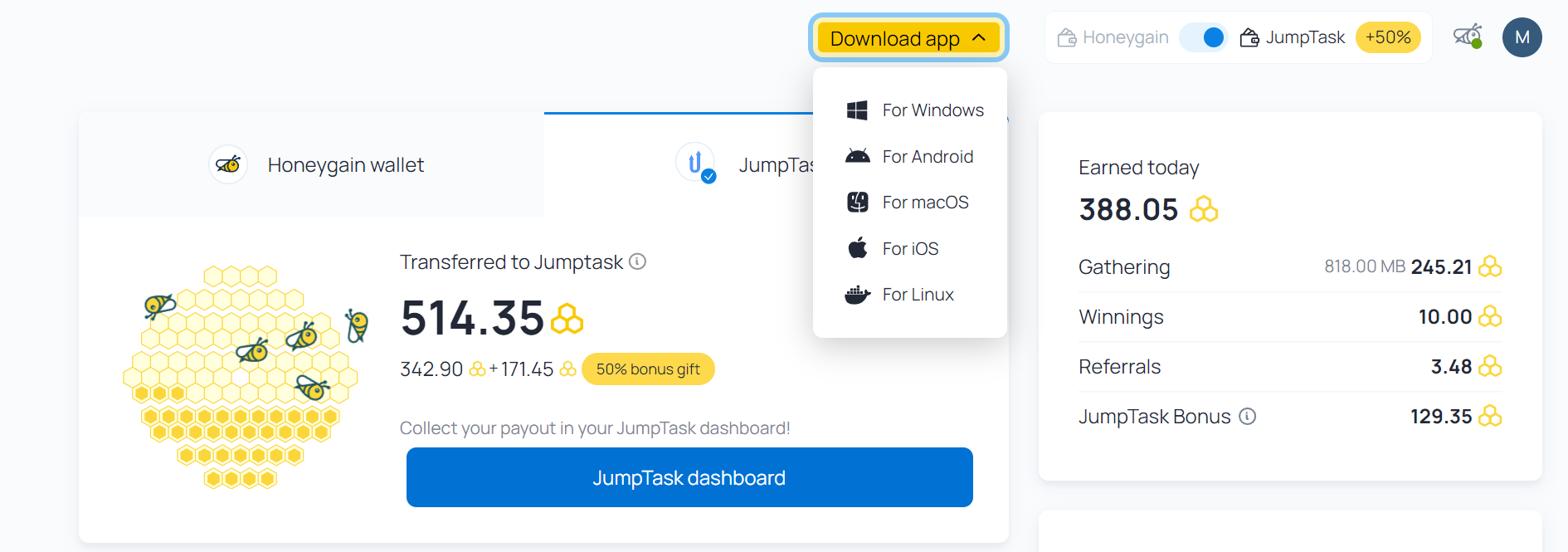Click the JumpTask dashboard button

(x=689, y=477)
